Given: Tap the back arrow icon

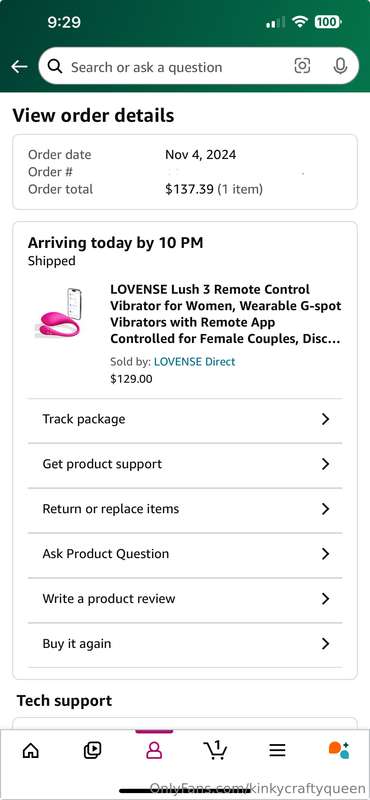Looking at the screenshot, I should pyautogui.click(x=19, y=66).
